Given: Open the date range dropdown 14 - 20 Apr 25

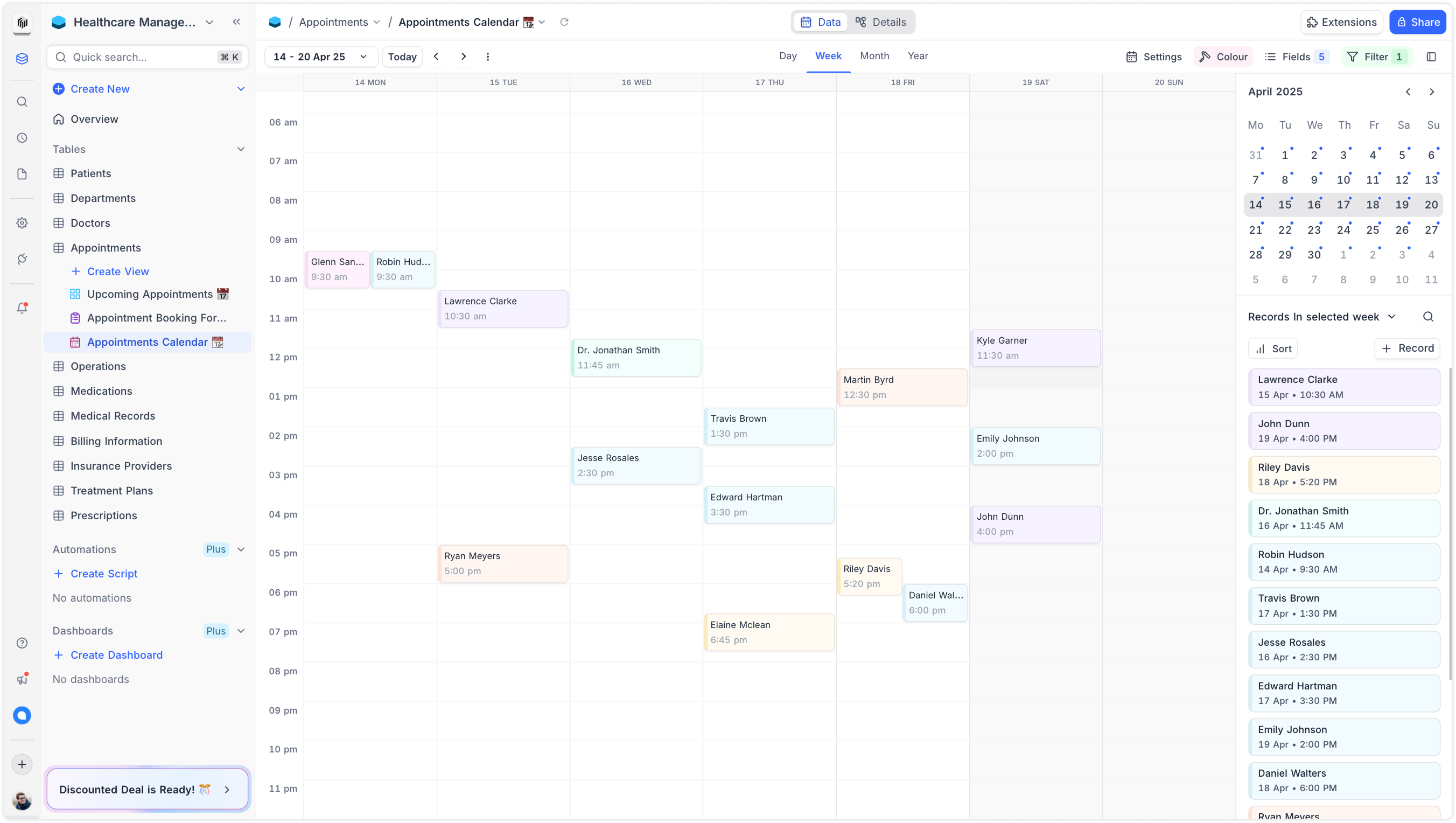Looking at the screenshot, I should point(320,57).
